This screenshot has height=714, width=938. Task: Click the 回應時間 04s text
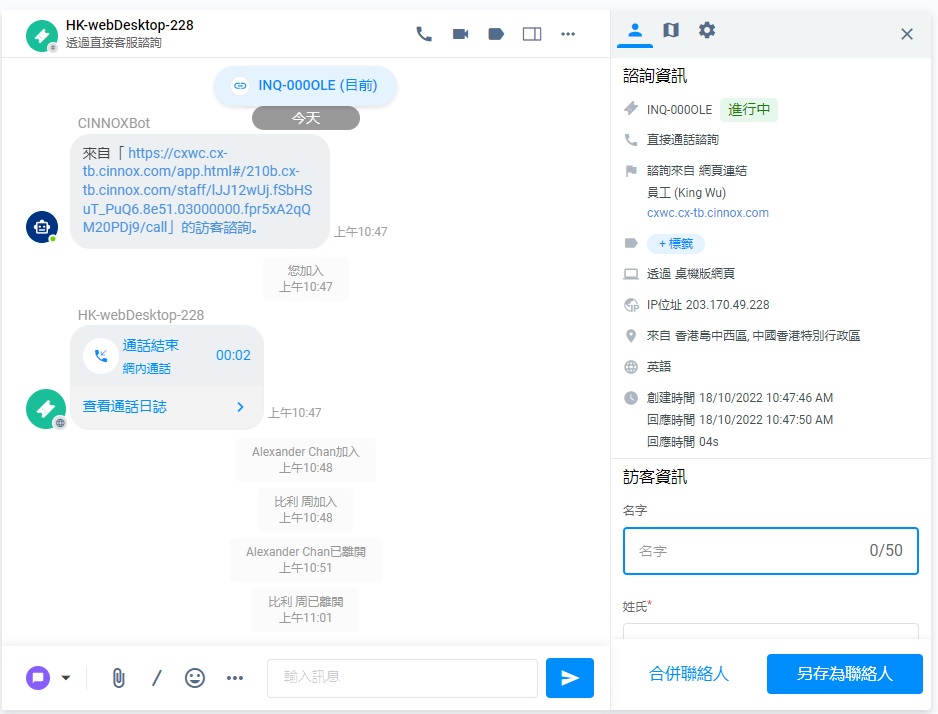[x=682, y=442]
